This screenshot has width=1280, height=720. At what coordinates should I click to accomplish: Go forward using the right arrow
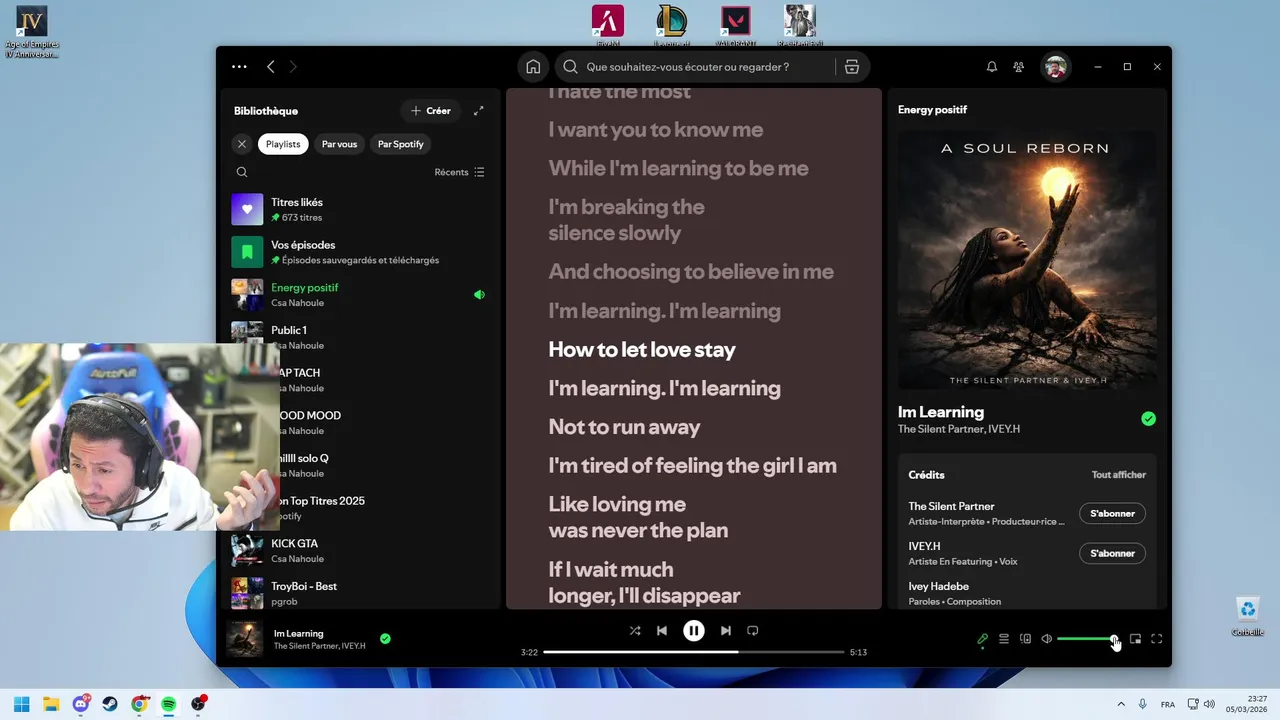pyautogui.click(x=293, y=67)
